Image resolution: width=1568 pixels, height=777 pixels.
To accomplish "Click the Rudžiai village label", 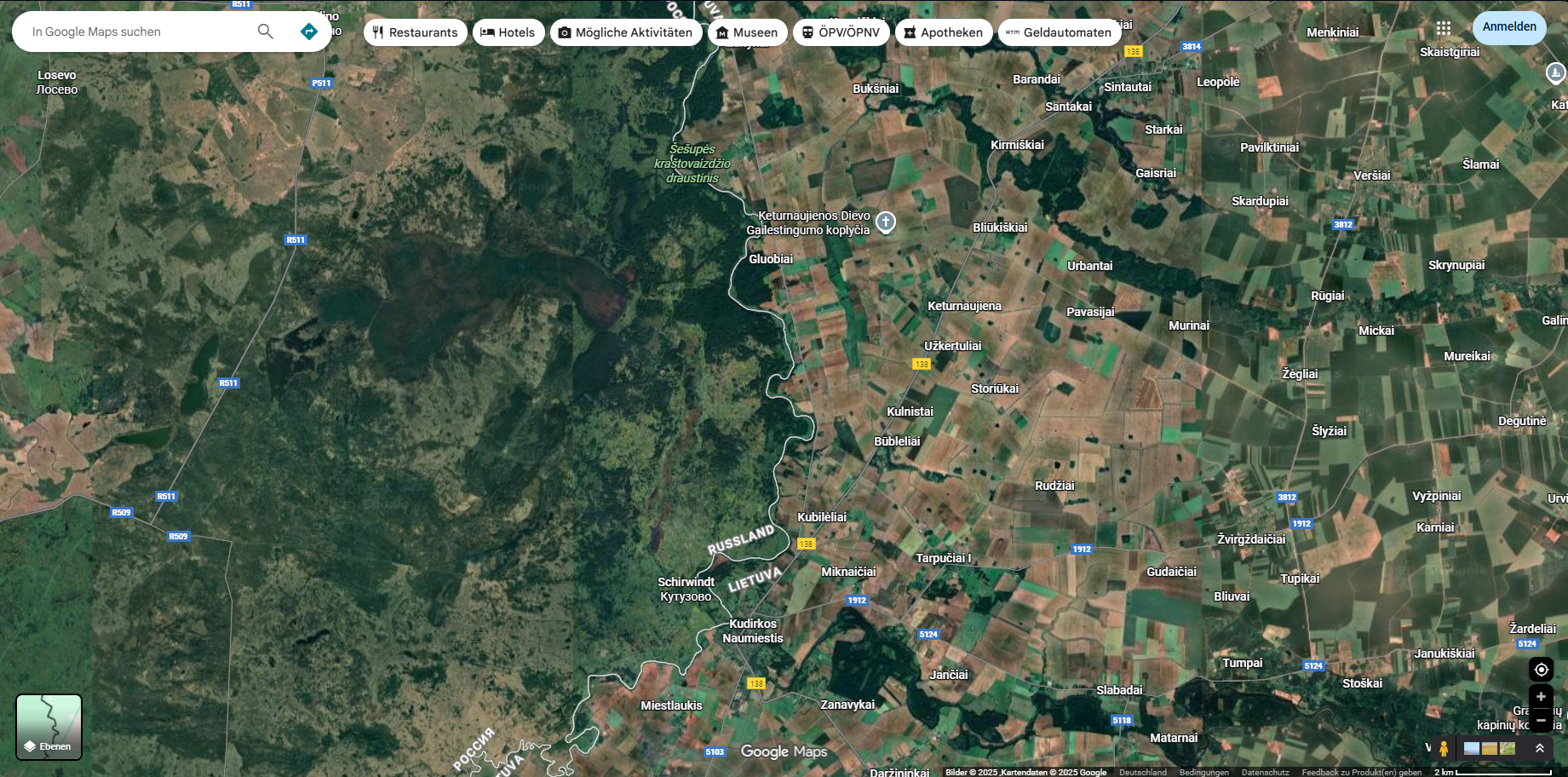I will coord(1054,486).
